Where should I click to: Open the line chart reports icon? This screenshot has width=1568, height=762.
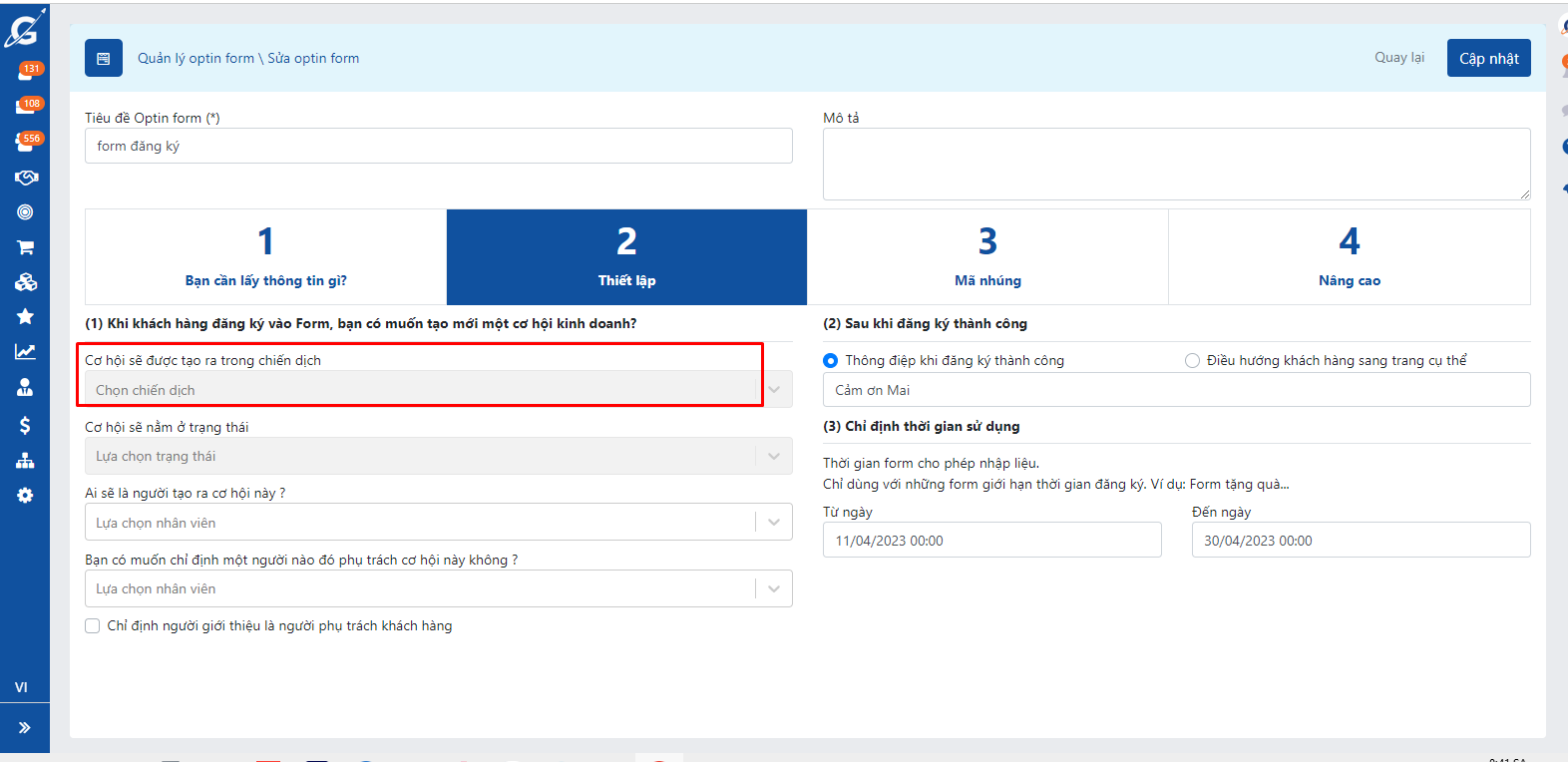(x=26, y=351)
